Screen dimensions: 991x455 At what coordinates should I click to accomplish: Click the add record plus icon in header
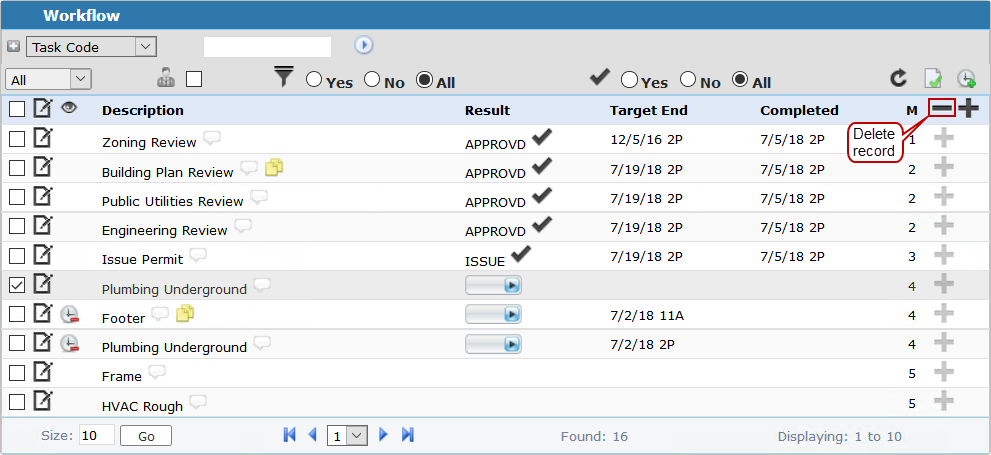point(968,109)
